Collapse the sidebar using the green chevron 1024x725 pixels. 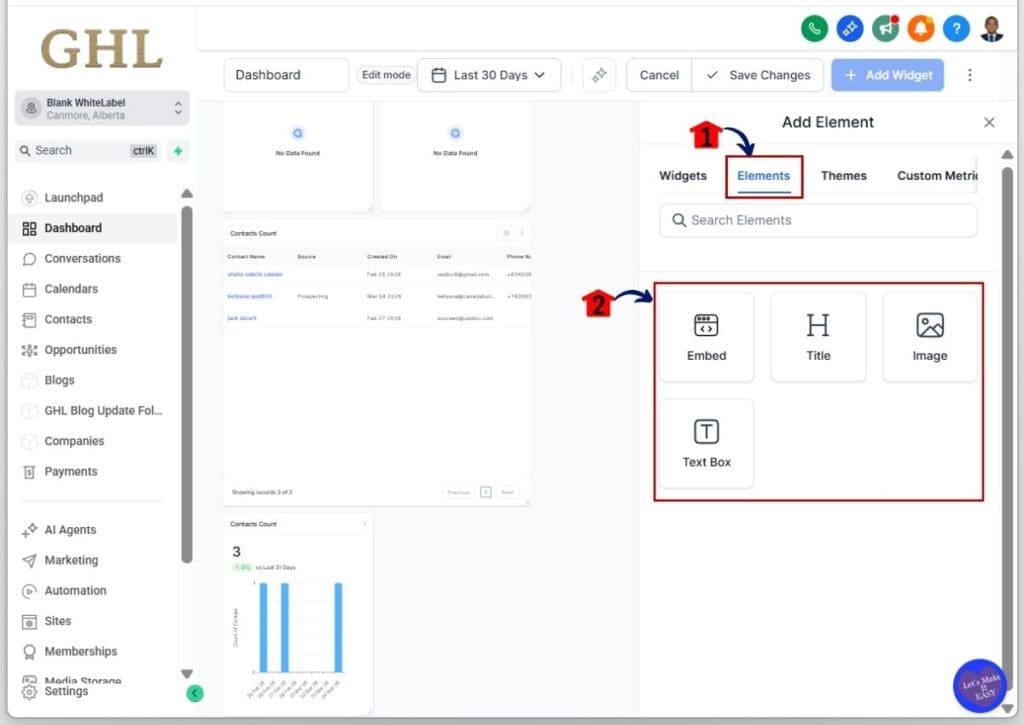[194, 692]
